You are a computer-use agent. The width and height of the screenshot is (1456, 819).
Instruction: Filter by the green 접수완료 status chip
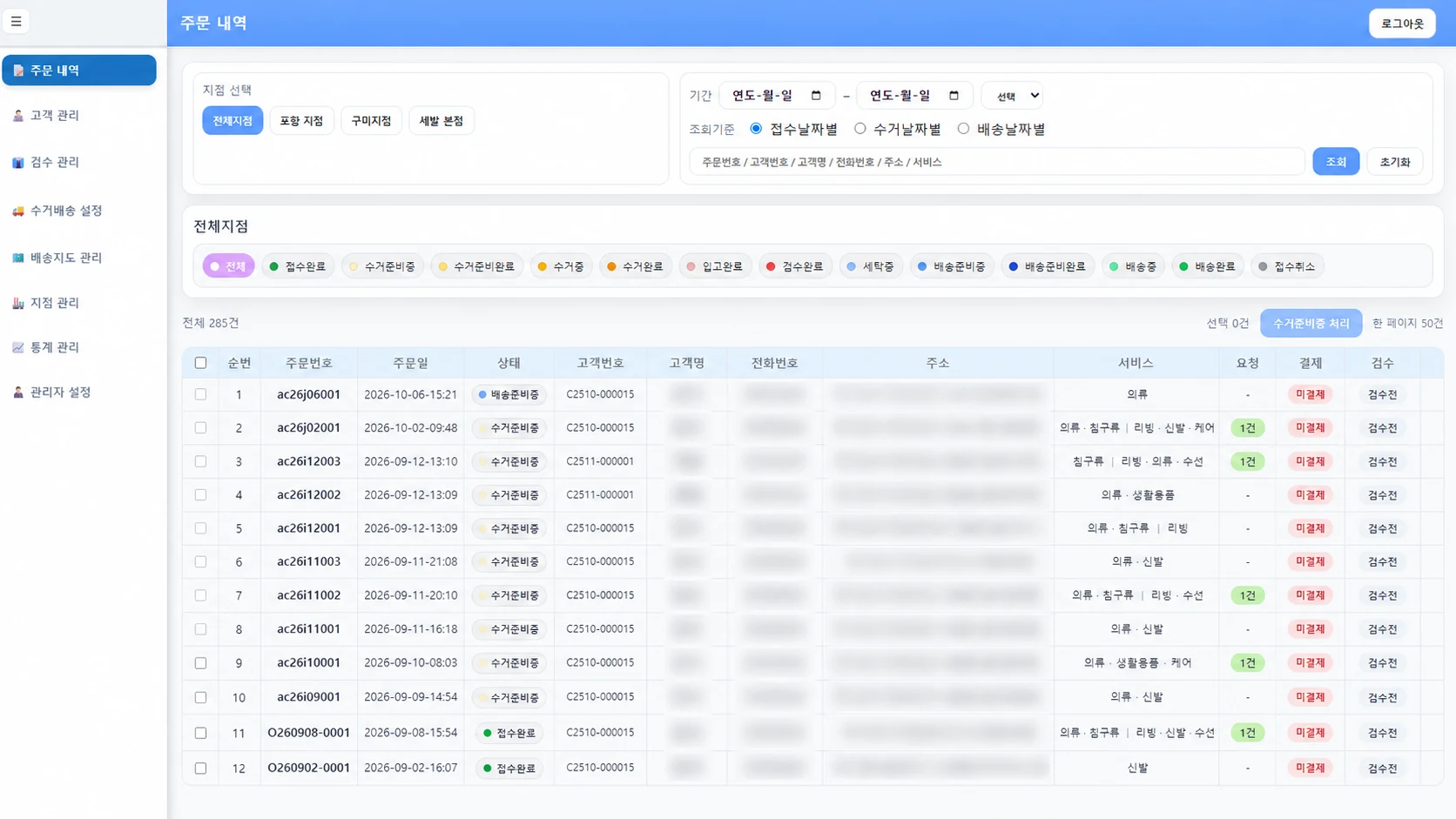[x=298, y=266]
